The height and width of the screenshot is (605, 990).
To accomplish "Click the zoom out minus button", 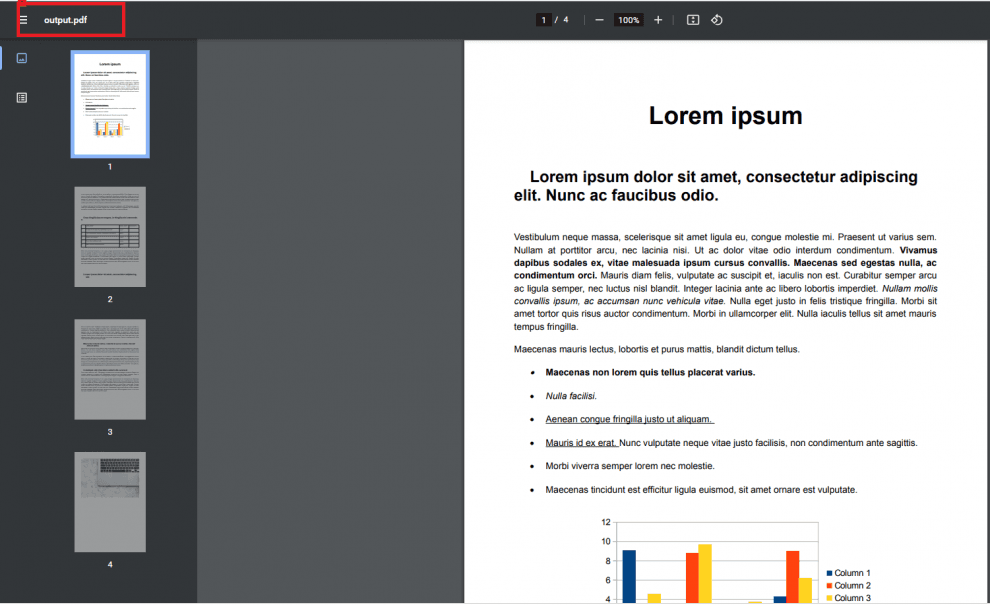I will pos(599,20).
